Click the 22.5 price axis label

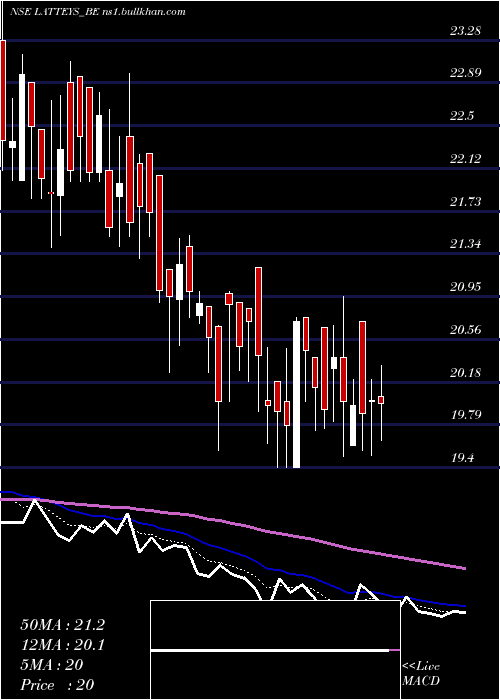462,116
